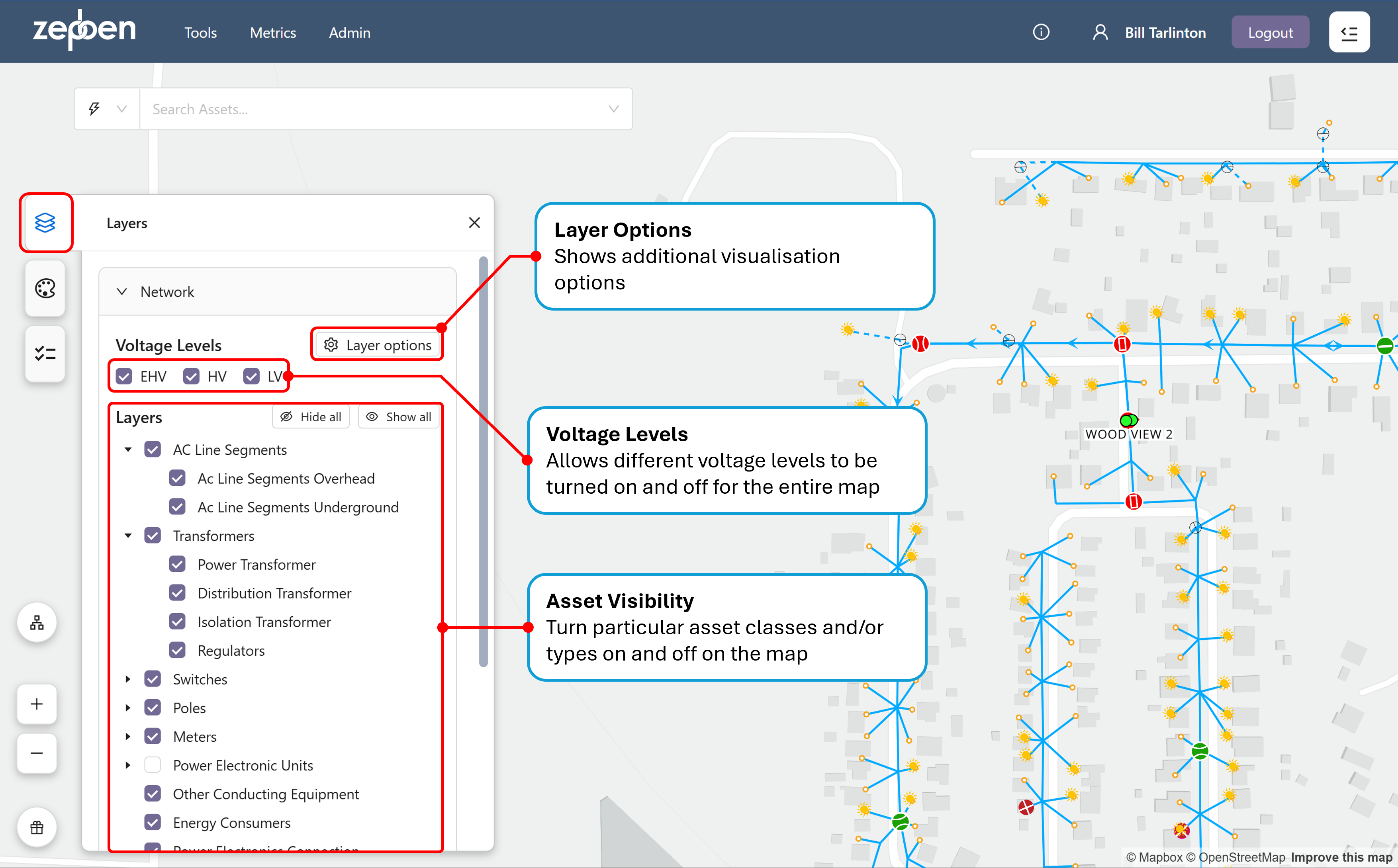Screen dimensions: 1398x868
Task: Collapse the Network section
Action: (x=122, y=291)
